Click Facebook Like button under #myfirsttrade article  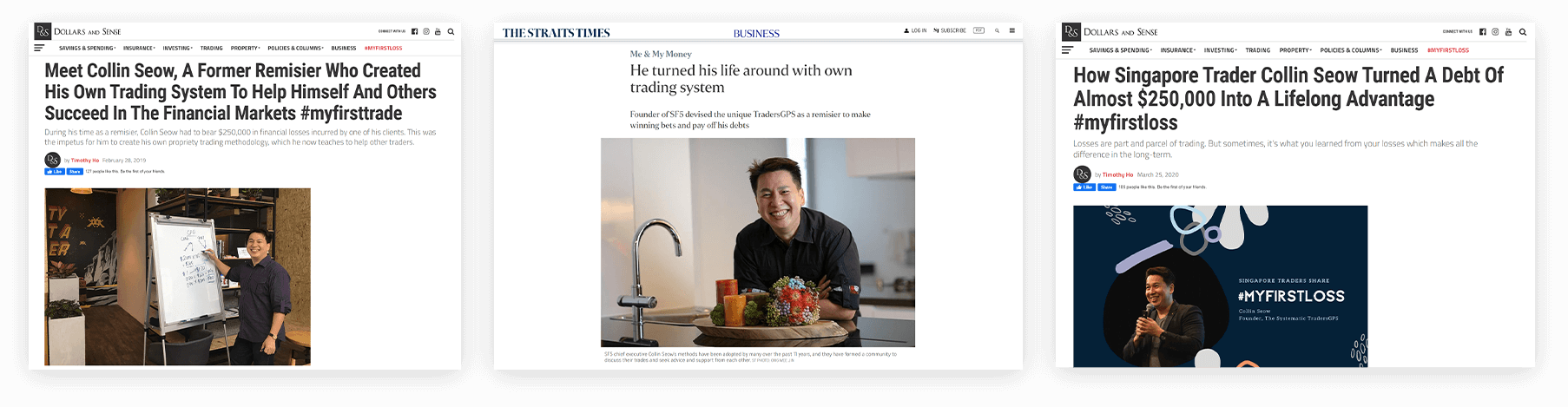(55, 172)
